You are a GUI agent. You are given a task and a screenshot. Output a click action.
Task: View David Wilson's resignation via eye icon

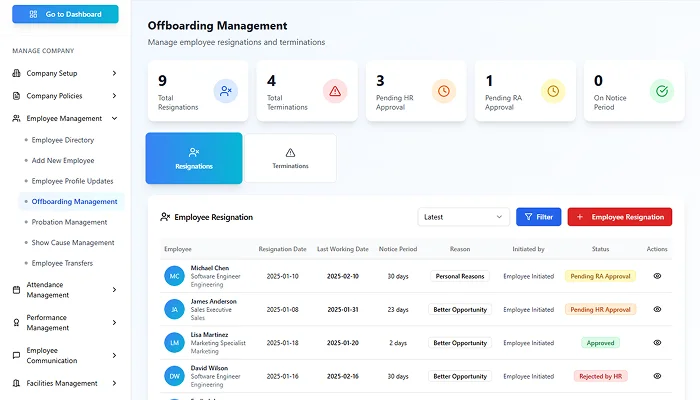tap(657, 376)
